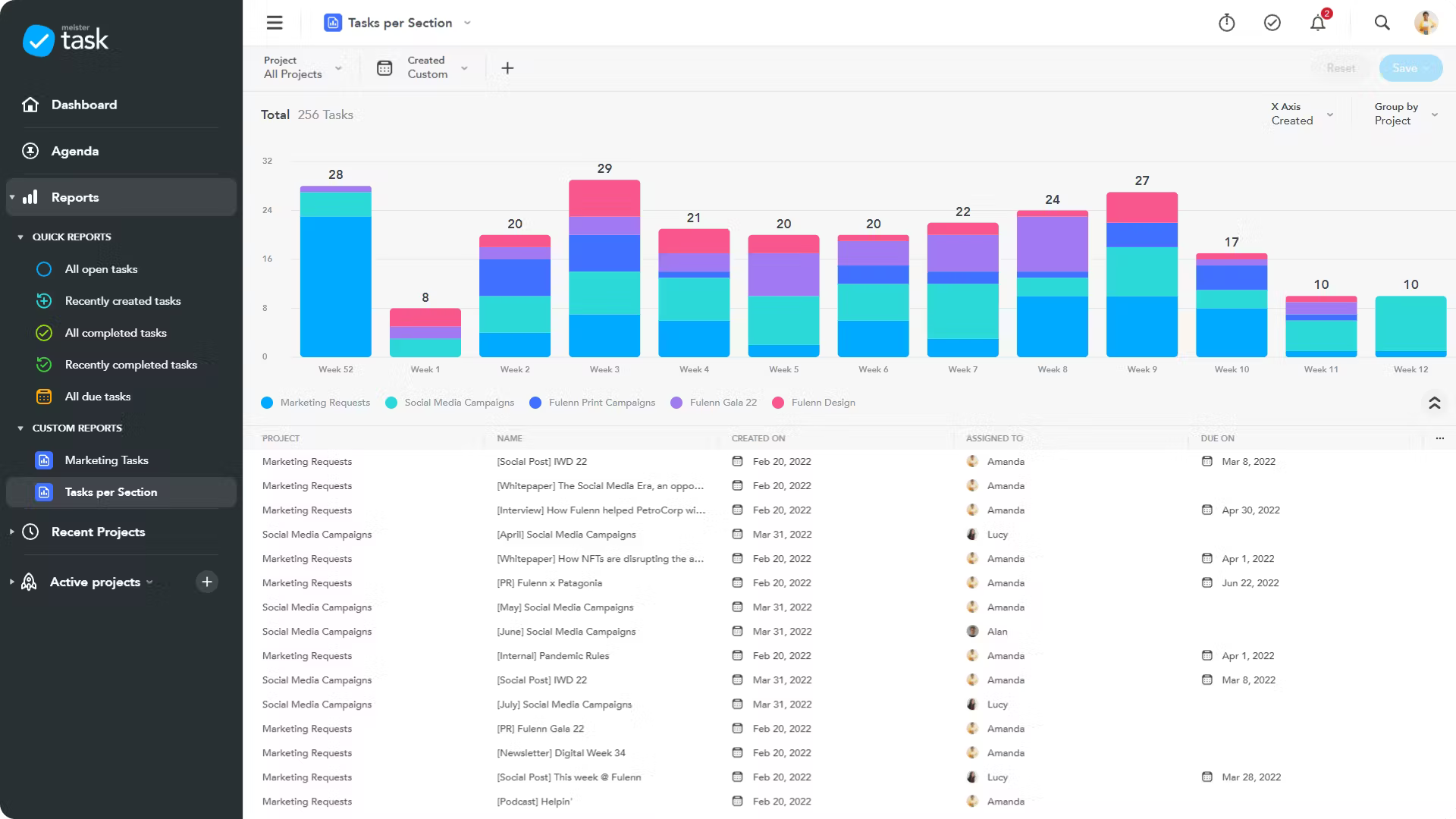Screen dimensions: 1456x819
Task: Collapse the Quick Reports section
Action: pyautogui.click(x=19, y=237)
